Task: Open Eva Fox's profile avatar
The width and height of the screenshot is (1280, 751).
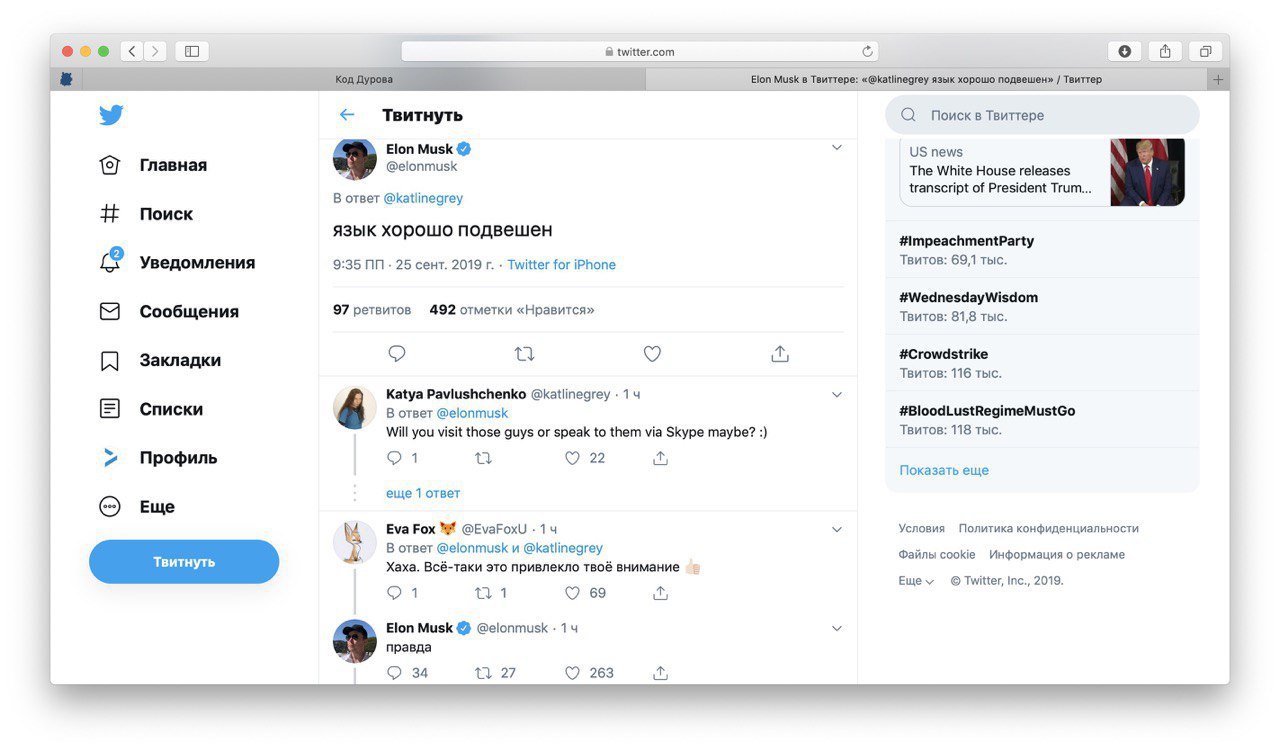Action: (354, 542)
